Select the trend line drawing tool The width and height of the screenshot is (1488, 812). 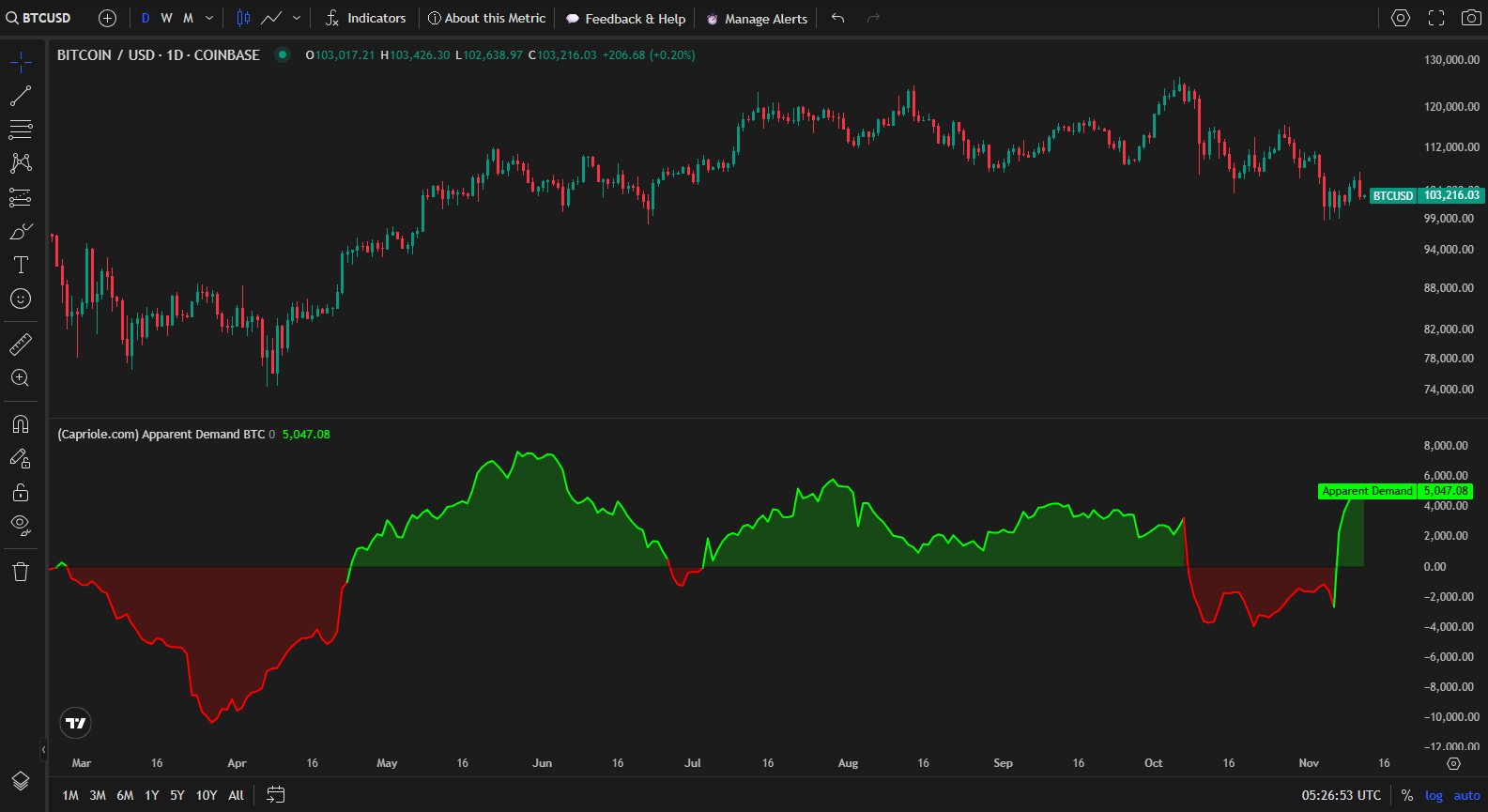[21, 96]
